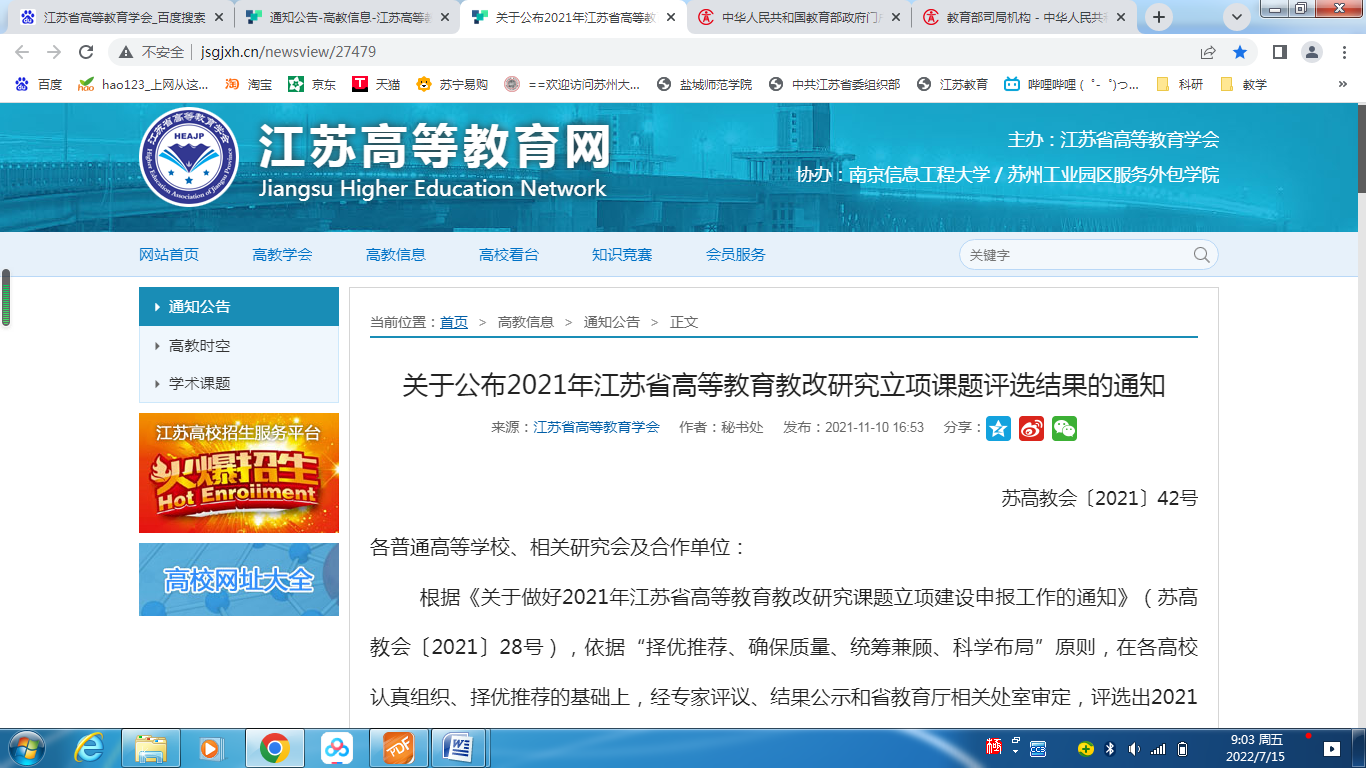Click 首页 breadcrumb link
Image resolution: width=1366 pixels, height=768 pixels.
pyautogui.click(x=453, y=322)
